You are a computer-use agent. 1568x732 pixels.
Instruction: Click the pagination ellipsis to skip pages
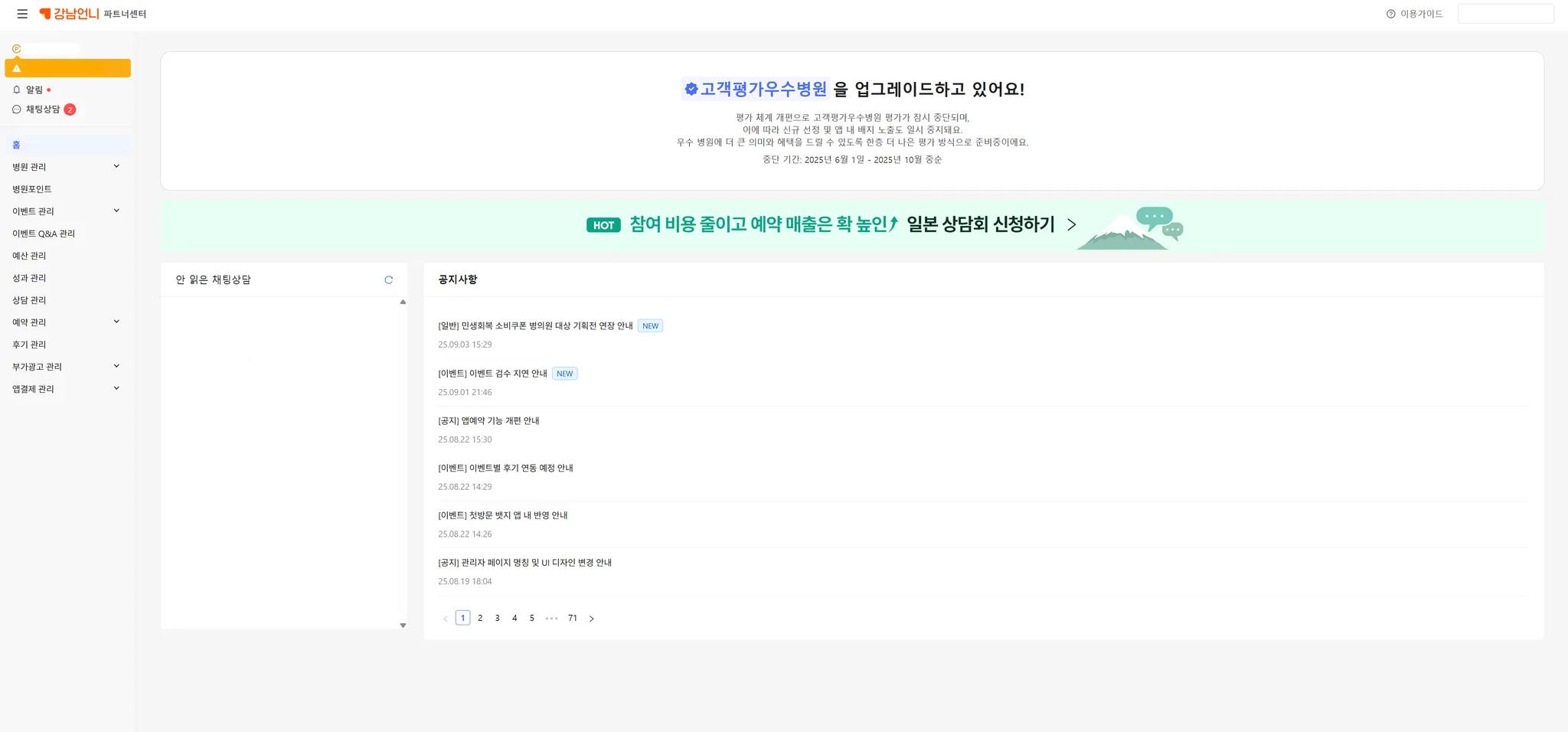(x=551, y=618)
